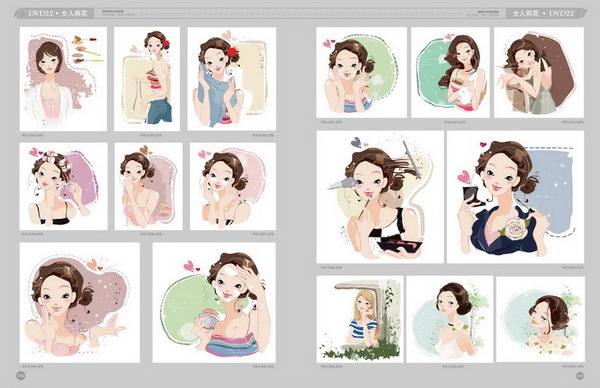Screen dimensions: 600x388
Task: Open woman with hair dryer and makeup palette
Action: pos(380,197)
